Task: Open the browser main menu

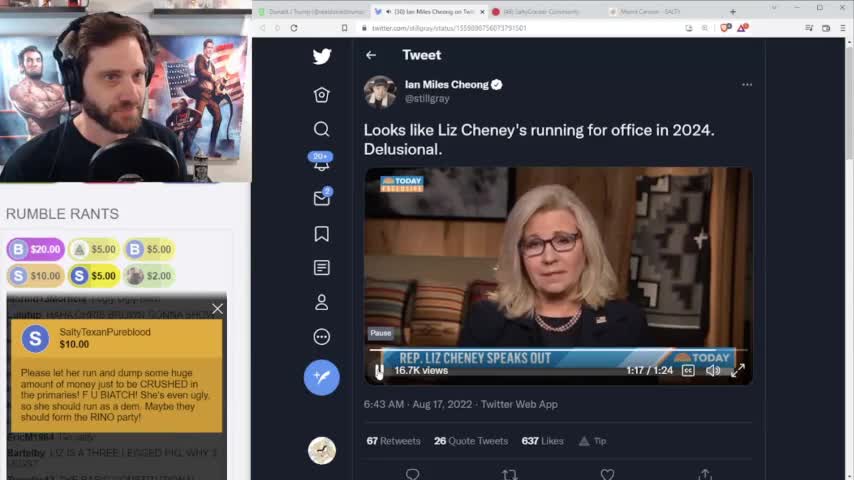Action: pos(842,28)
